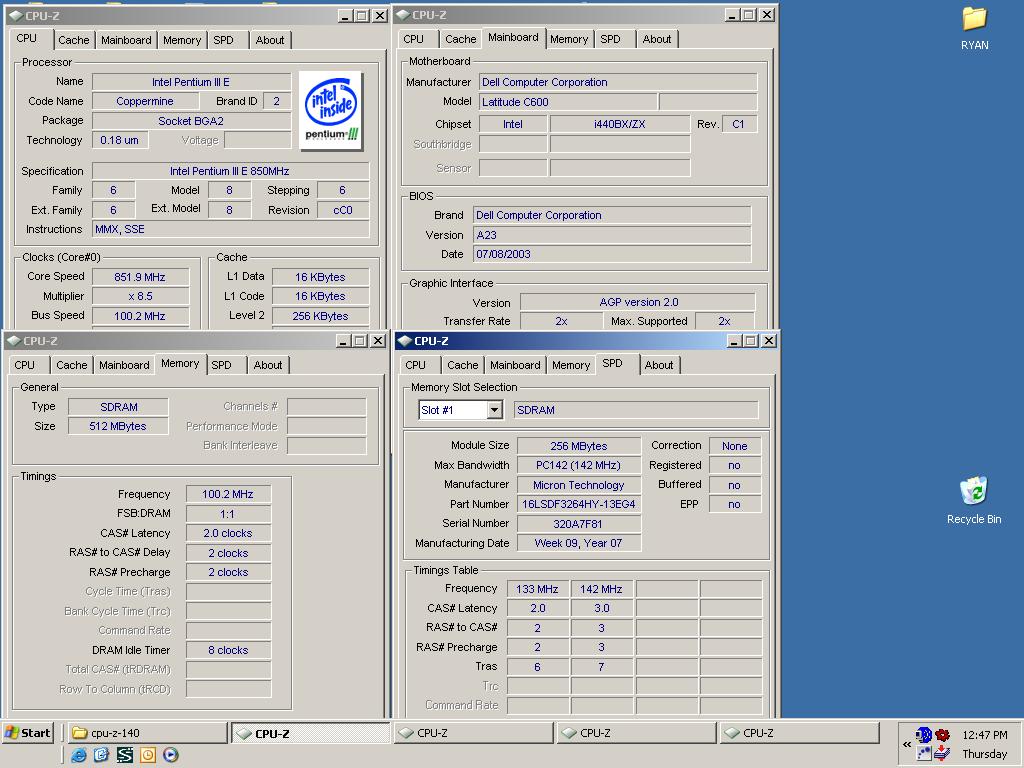Launch Windows Media Player from quick launch

click(171, 755)
